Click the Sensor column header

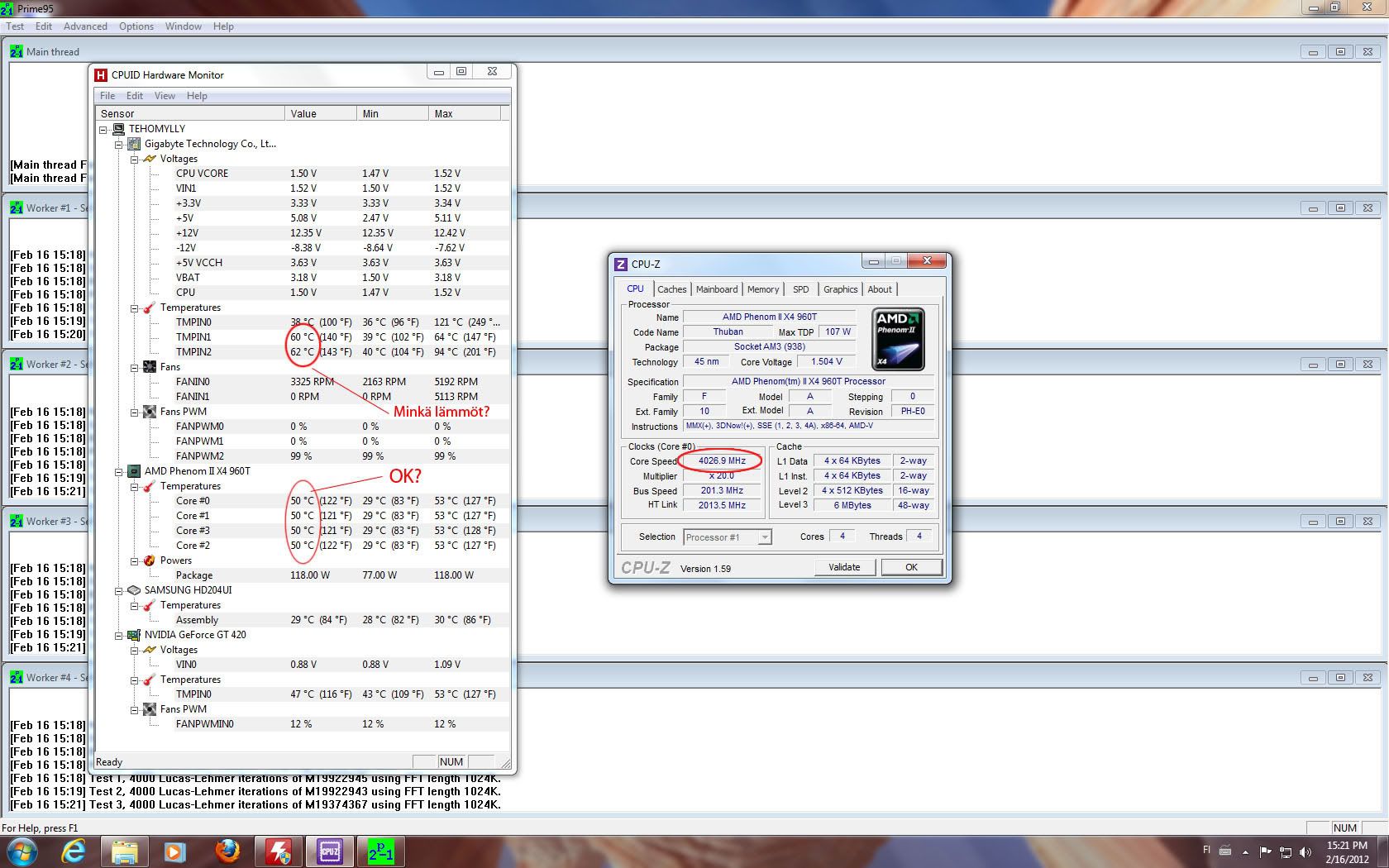pos(190,113)
